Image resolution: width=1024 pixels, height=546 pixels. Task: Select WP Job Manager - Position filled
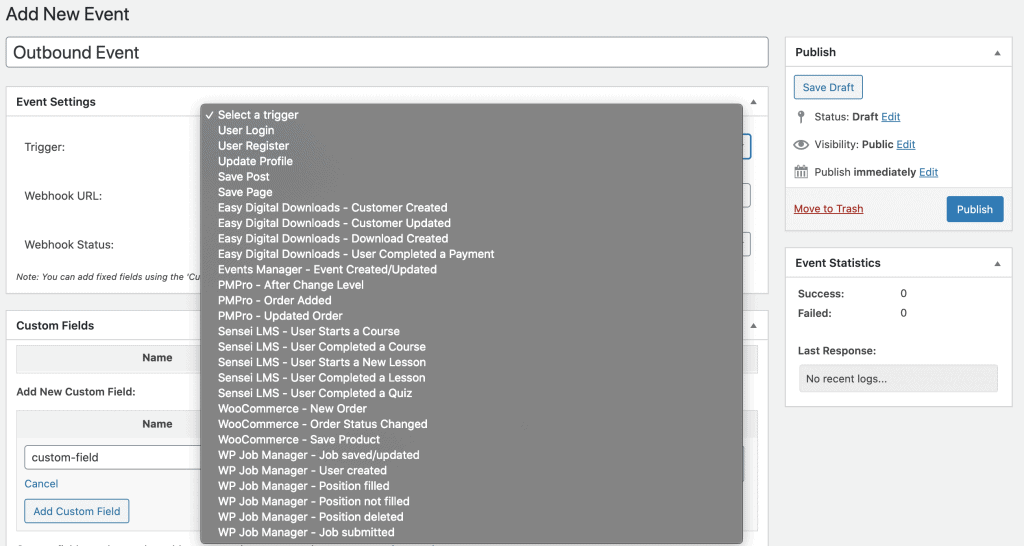471,486
